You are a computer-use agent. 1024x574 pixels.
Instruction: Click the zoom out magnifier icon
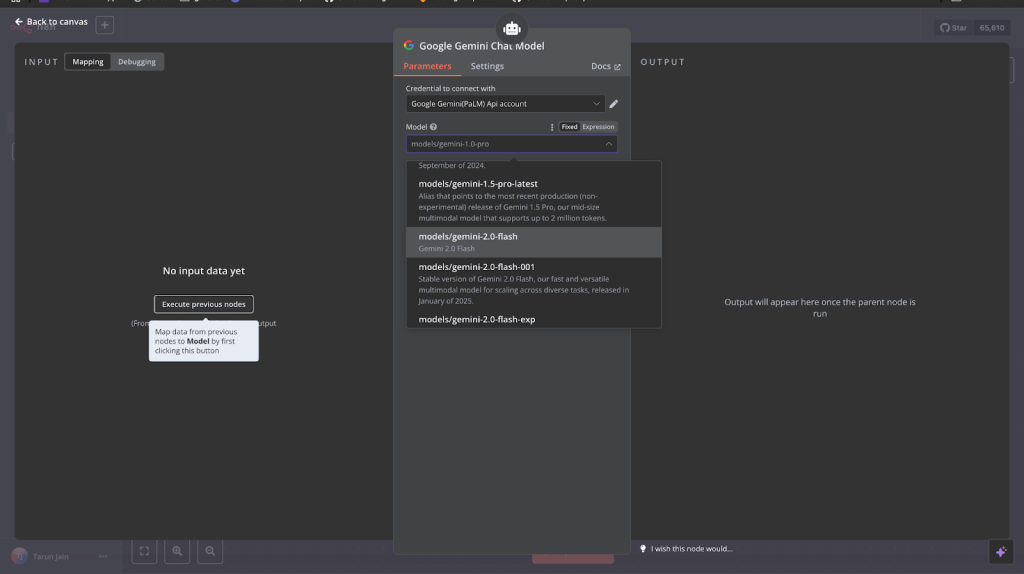pos(210,551)
